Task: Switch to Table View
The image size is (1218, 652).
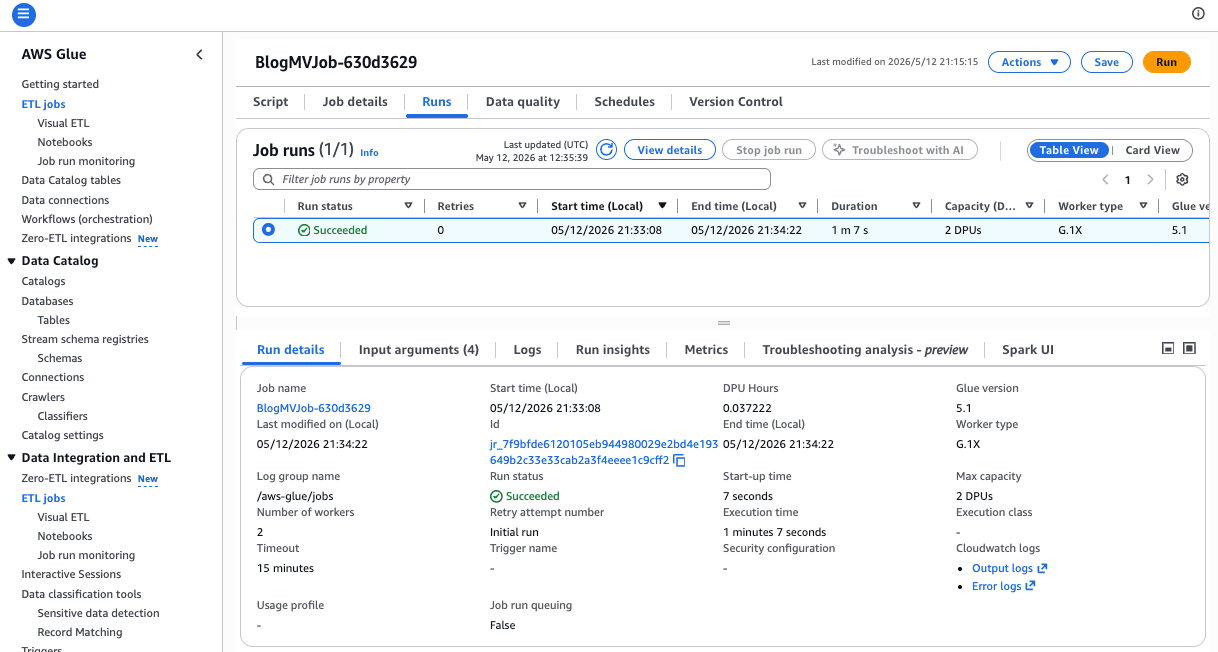Action: [x=1069, y=150]
